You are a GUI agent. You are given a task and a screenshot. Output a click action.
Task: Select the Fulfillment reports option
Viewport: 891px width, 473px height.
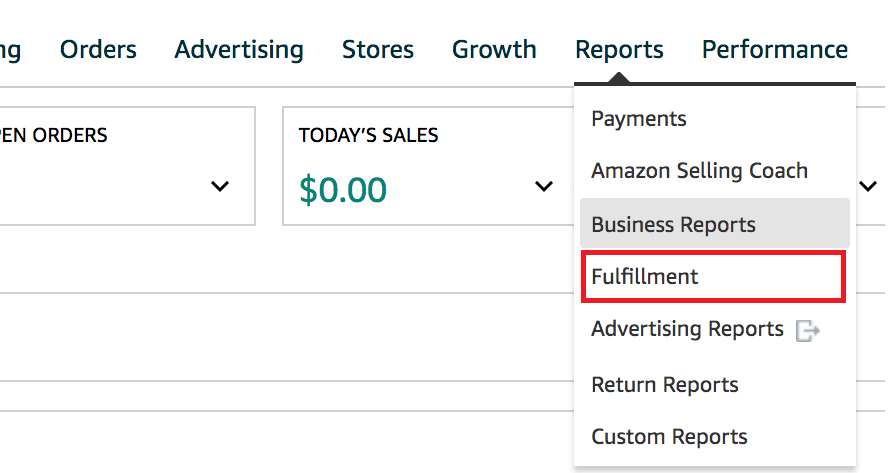click(645, 277)
